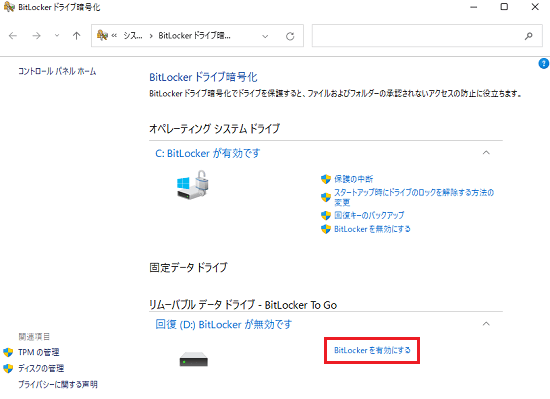The image size is (550, 399).
Task: Click the シス... breadcrumb segment
Action: [x=133, y=36]
